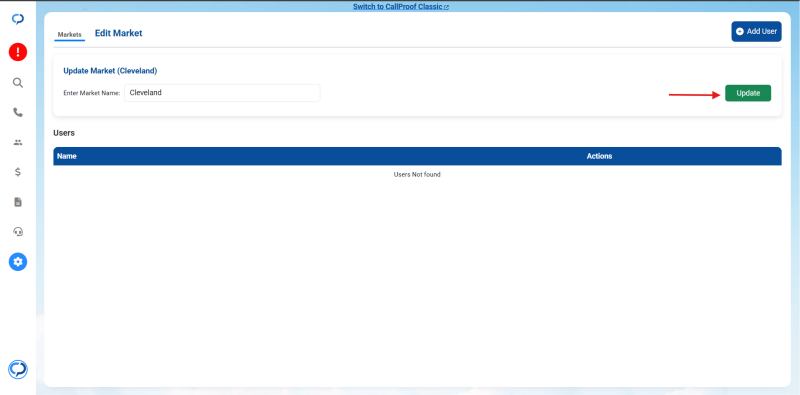Click the Add User button
800x395 pixels.
(x=756, y=31)
